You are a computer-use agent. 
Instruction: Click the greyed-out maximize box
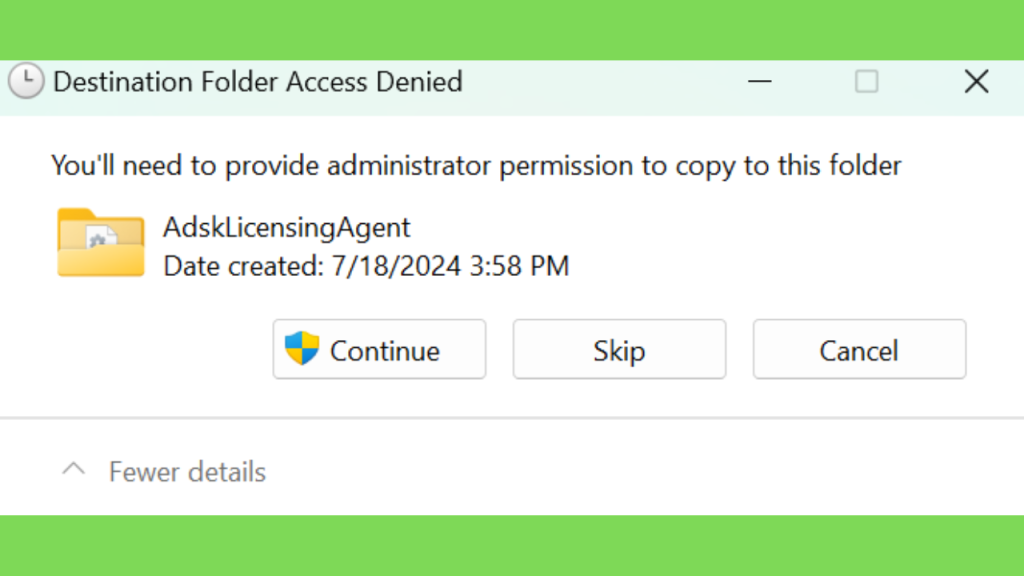point(867,82)
